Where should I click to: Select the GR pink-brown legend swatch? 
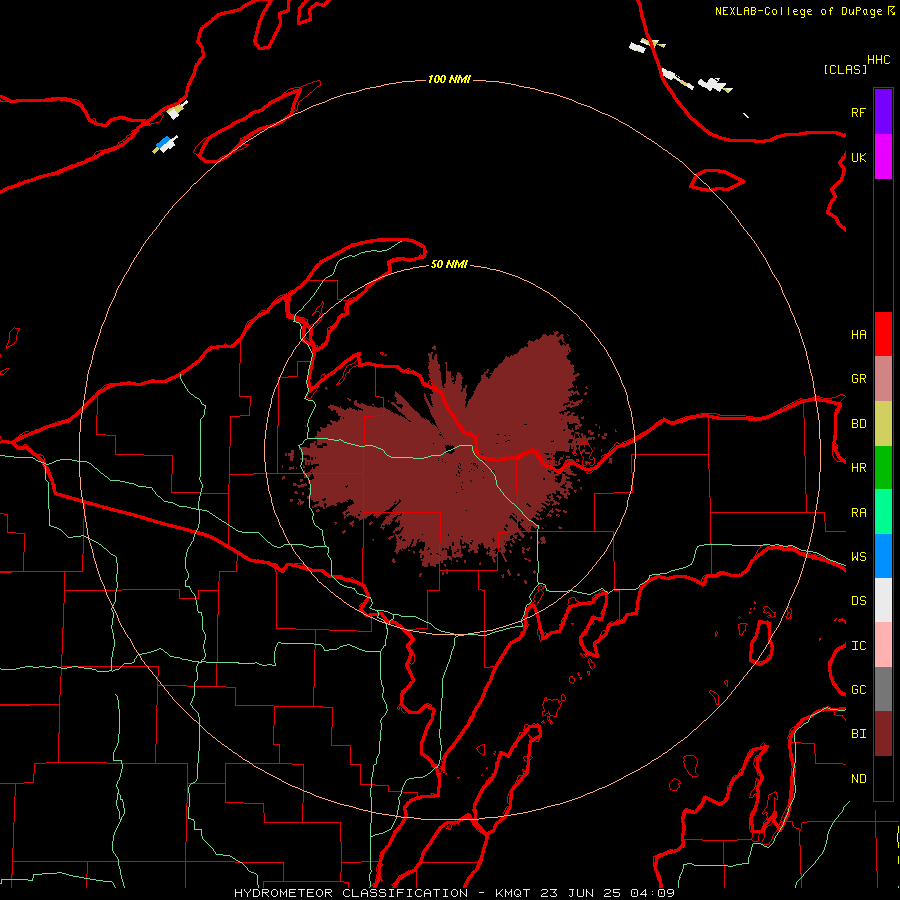(x=883, y=379)
